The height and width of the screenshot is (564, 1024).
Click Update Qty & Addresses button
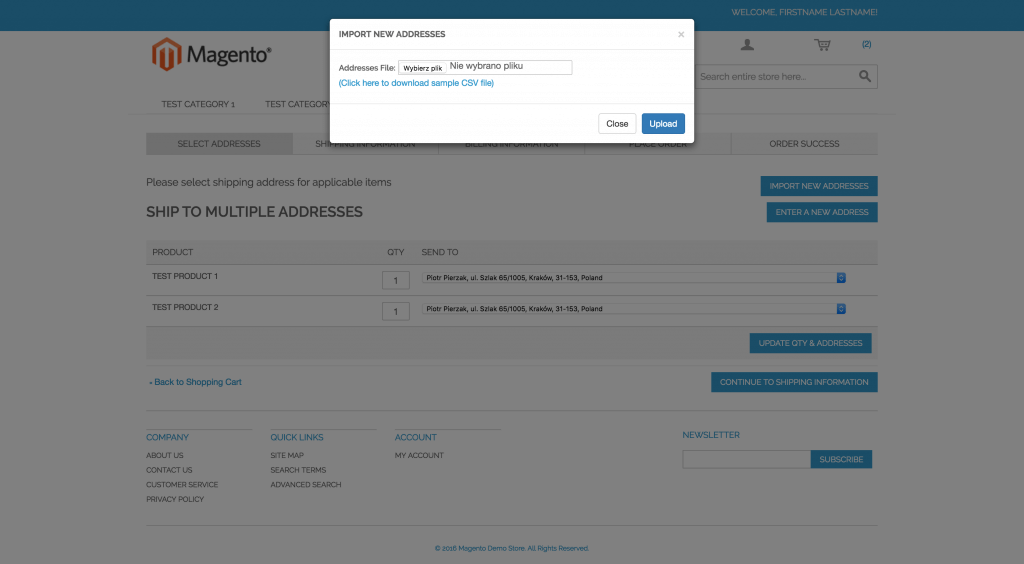point(810,343)
